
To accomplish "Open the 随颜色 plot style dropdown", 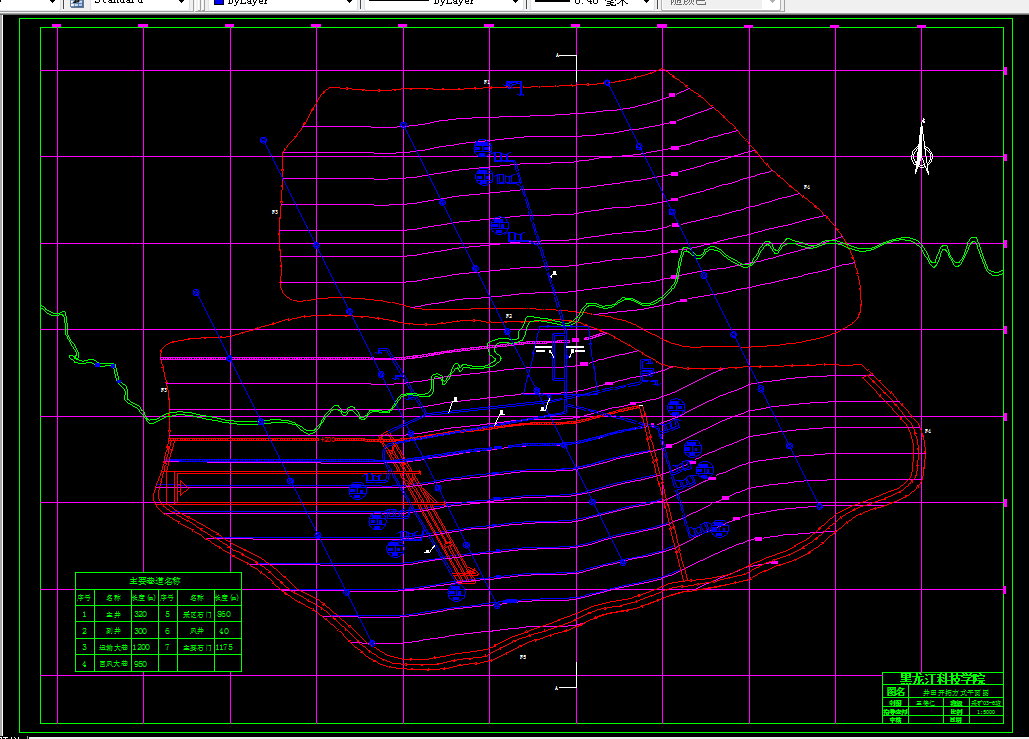I will pos(773,3).
